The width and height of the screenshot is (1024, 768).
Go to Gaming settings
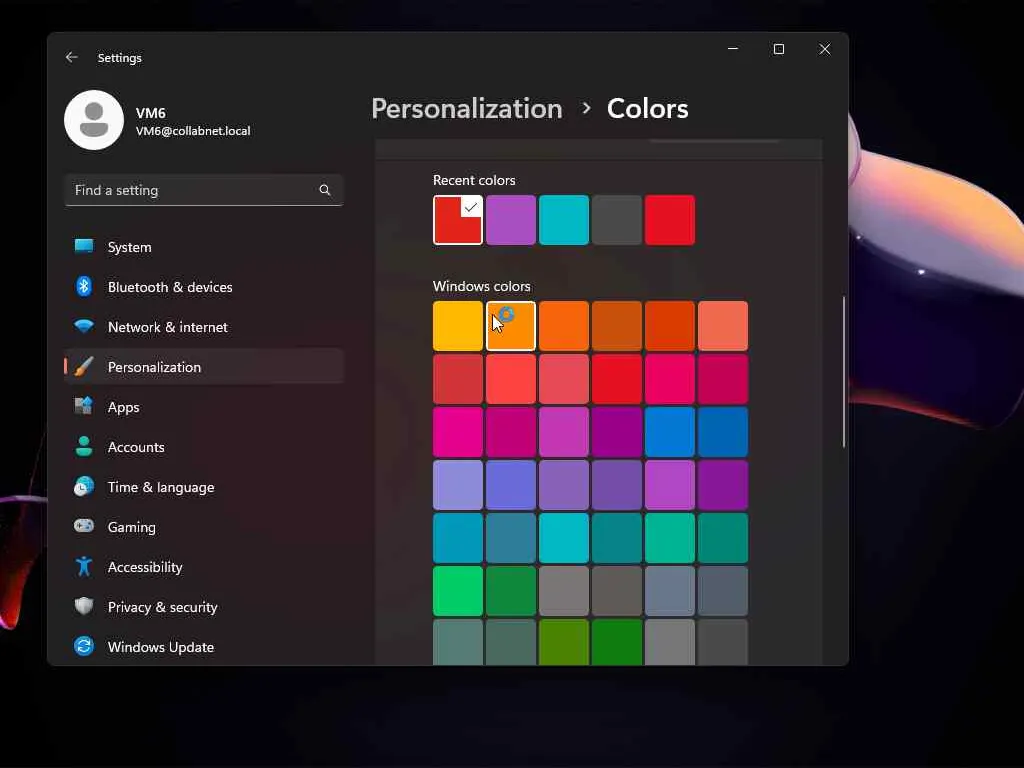pos(204,526)
